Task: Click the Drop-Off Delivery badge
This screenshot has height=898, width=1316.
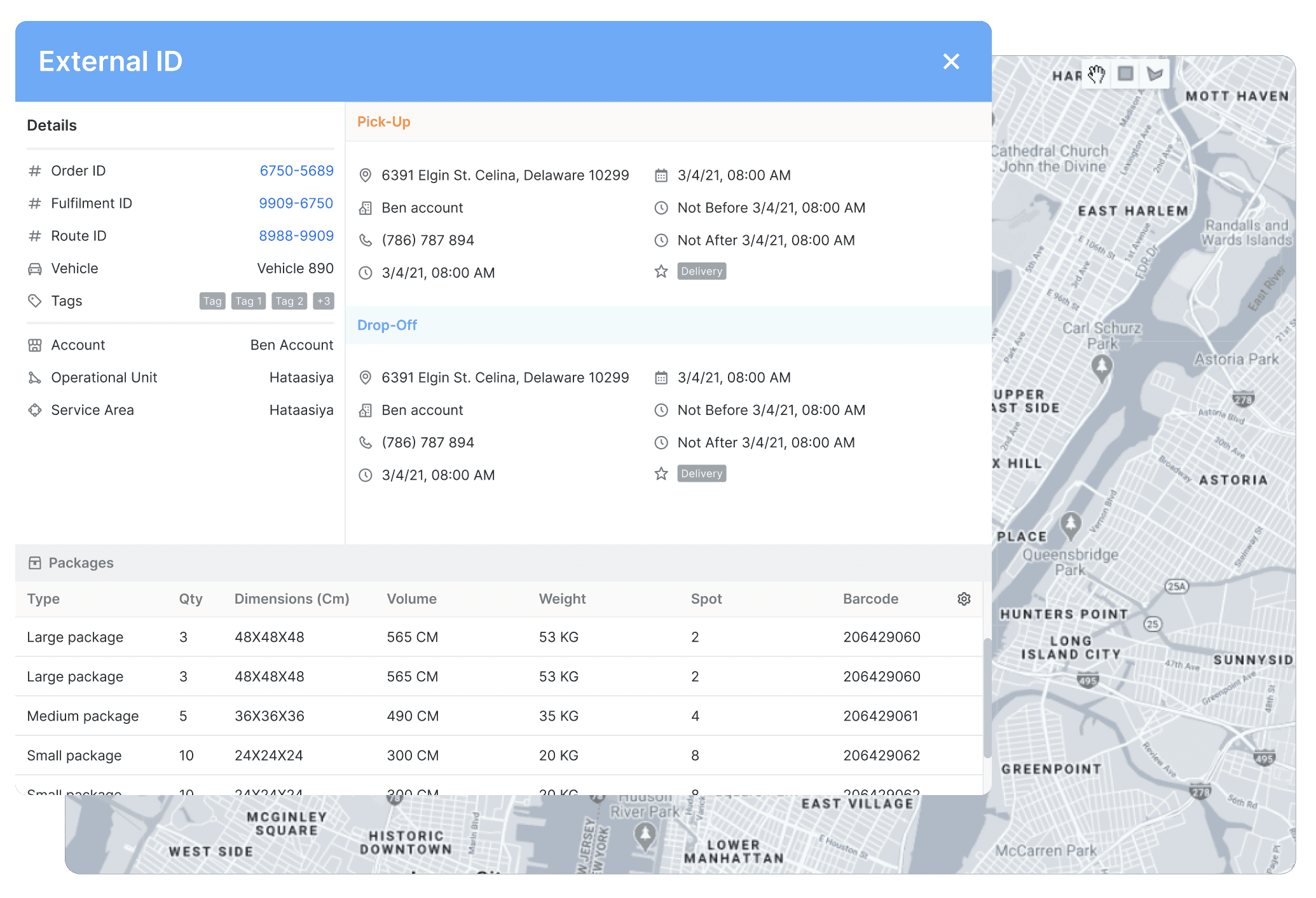Action: tap(702, 473)
